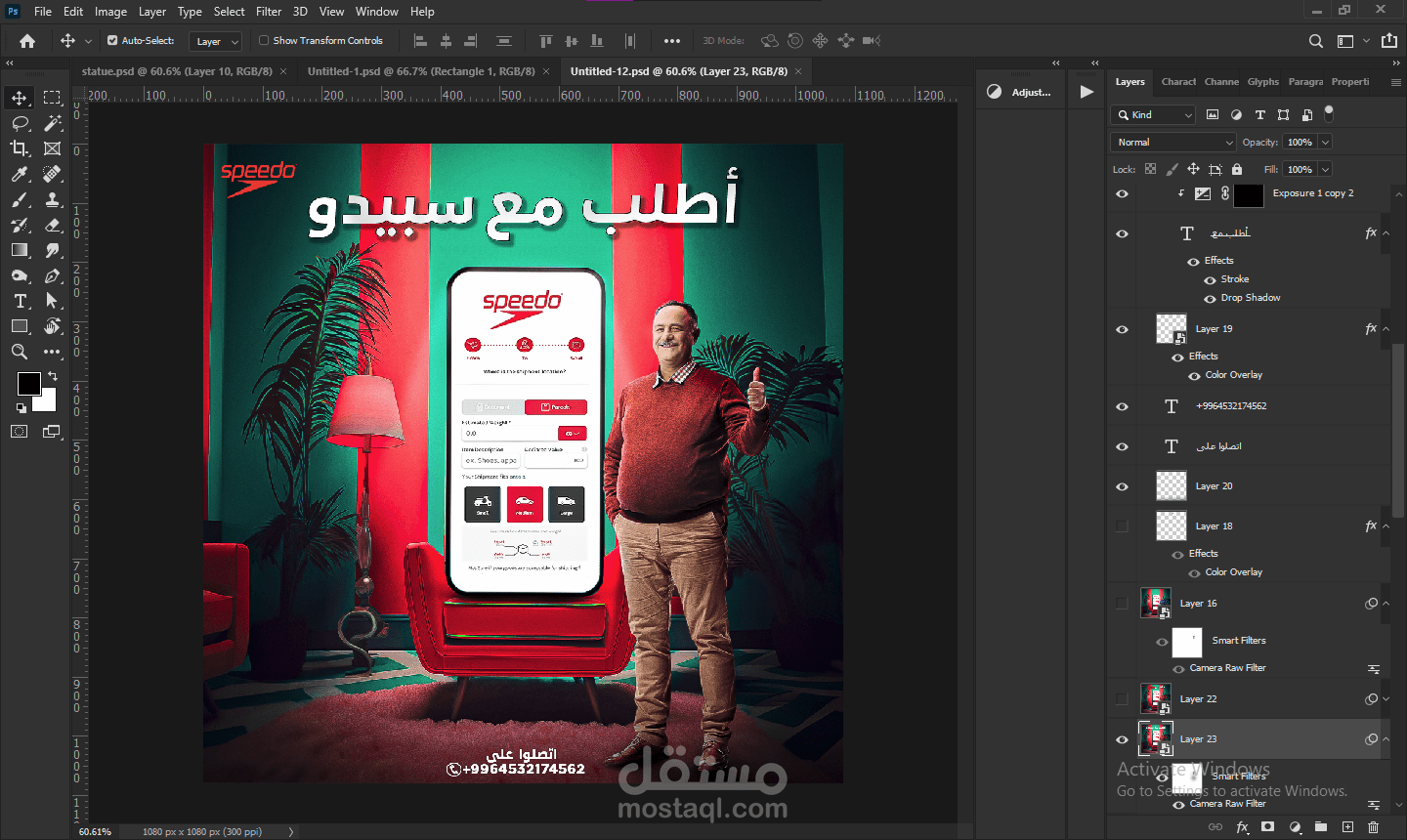The image size is (1407, 840).
Task: Open the Auto-Select Layer dropdown
Action: 216,41
